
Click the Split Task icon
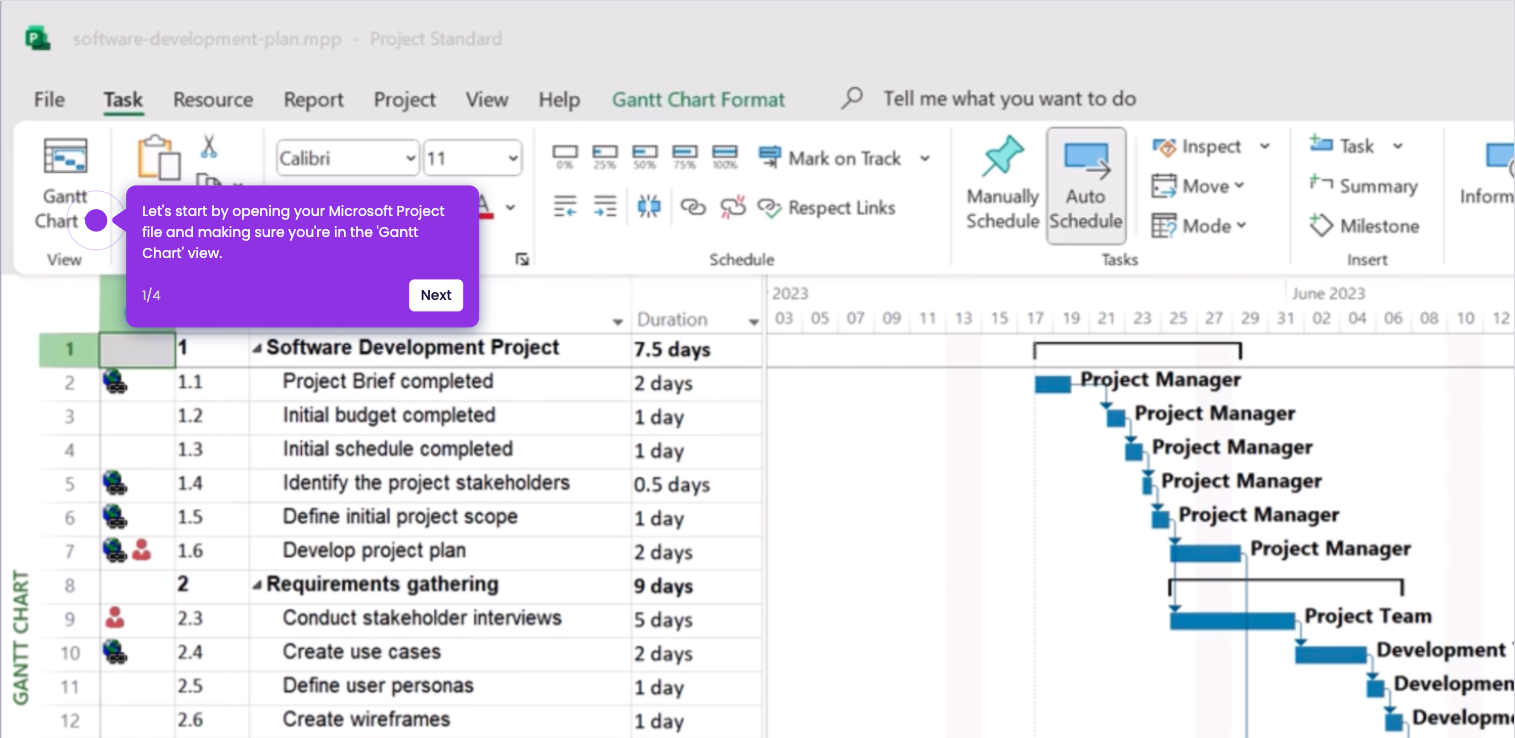pyautogui.click(x=649, y=207)
